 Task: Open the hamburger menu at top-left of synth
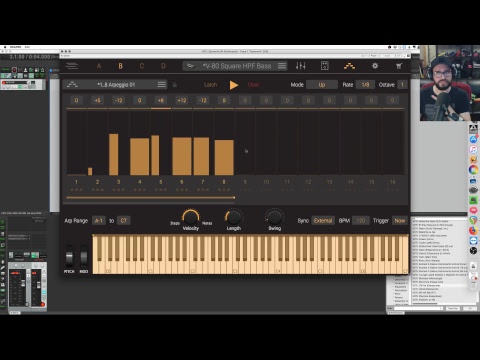pyautogui.click(x=72, y=66)
